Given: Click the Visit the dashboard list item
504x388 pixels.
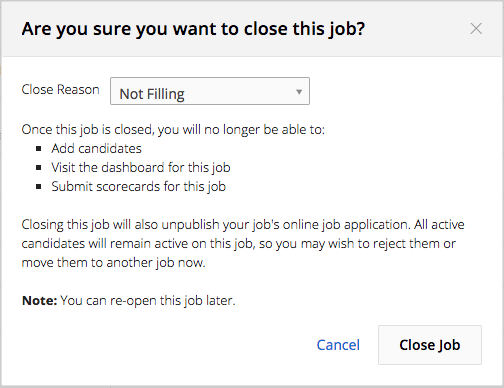Looking at the screenshot, I should [x=141, y=168].
